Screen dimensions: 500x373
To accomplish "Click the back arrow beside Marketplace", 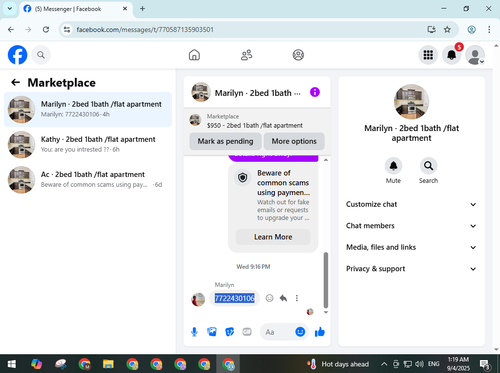I will [x=15, y=82].
